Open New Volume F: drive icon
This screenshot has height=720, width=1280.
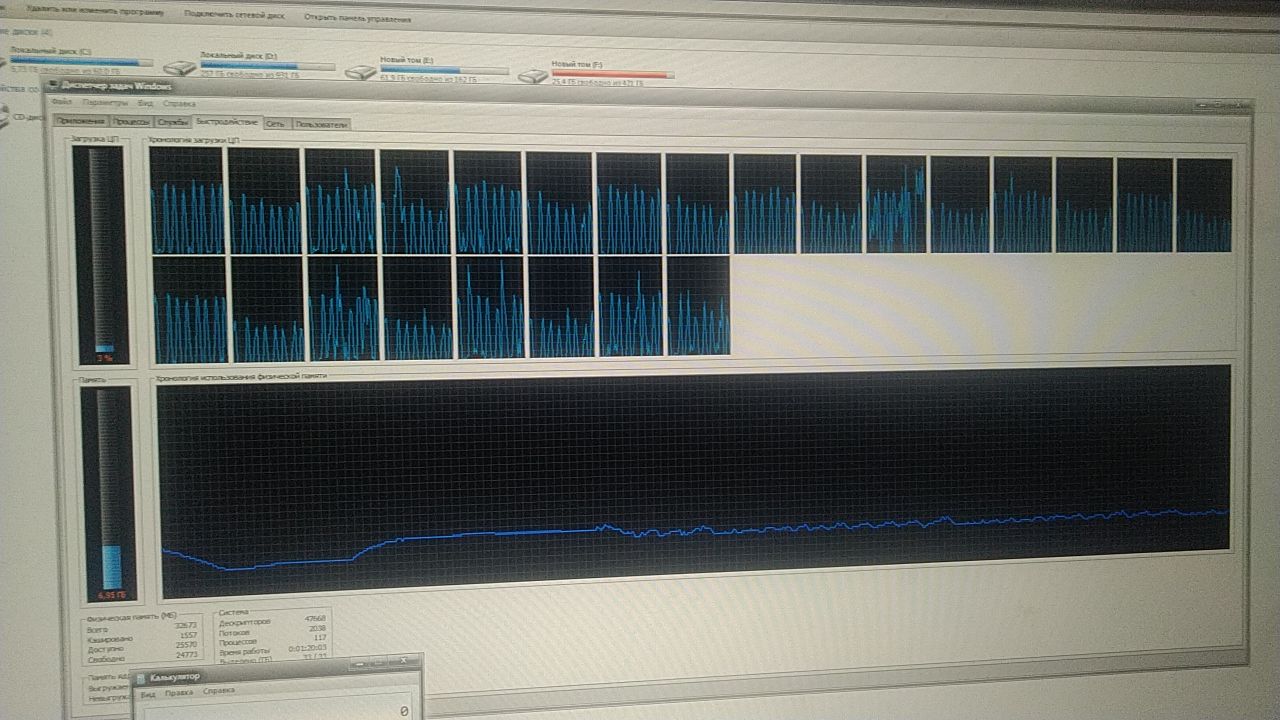tap(534, 75)
